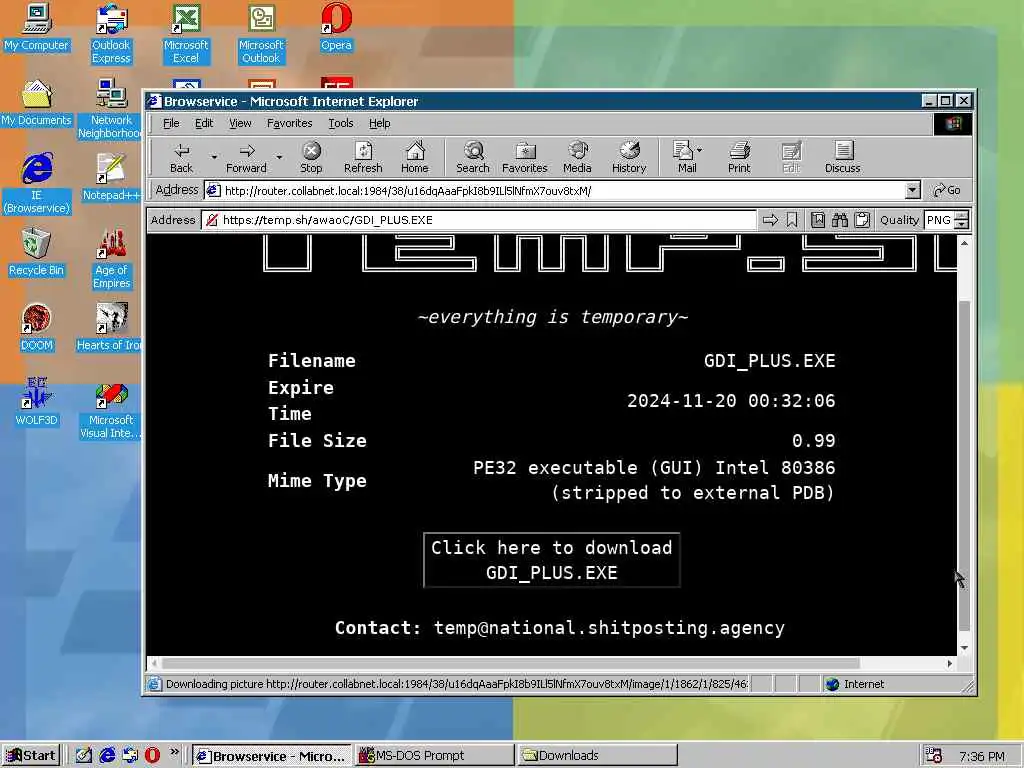Image resolution: width=1024 pixels, height=768 pixels.
Task: Click the Back toolbar button
Action: point(182,158)
